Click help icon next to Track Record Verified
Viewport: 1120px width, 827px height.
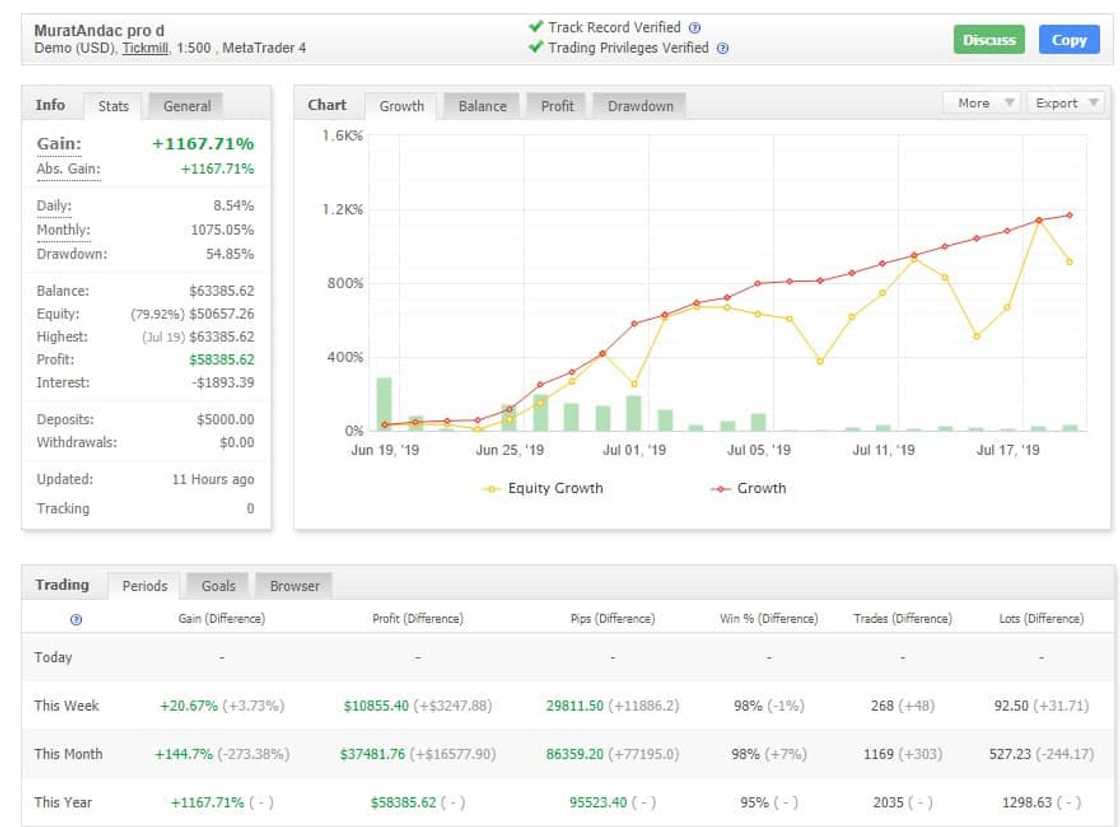[x=695, y=28]
